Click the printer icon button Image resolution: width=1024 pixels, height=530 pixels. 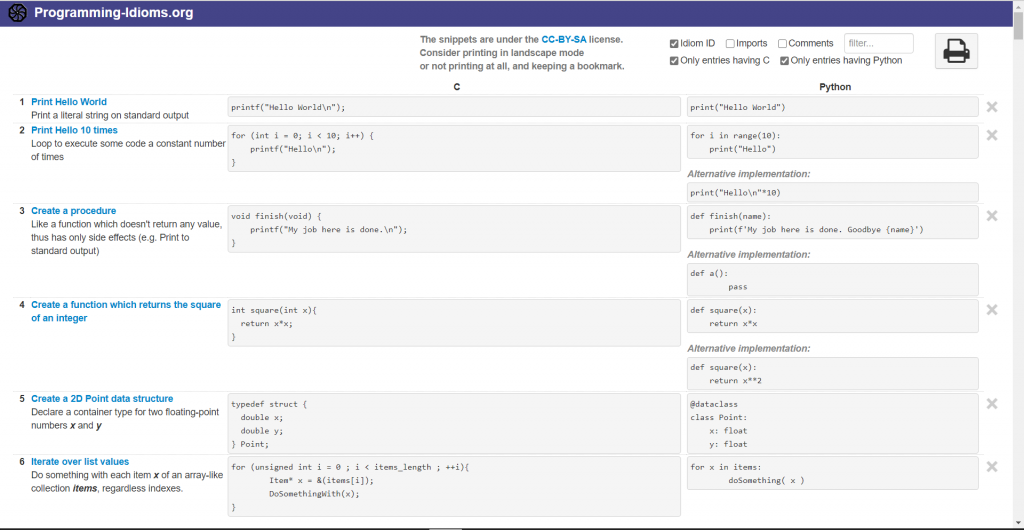[x=956, y=51]
